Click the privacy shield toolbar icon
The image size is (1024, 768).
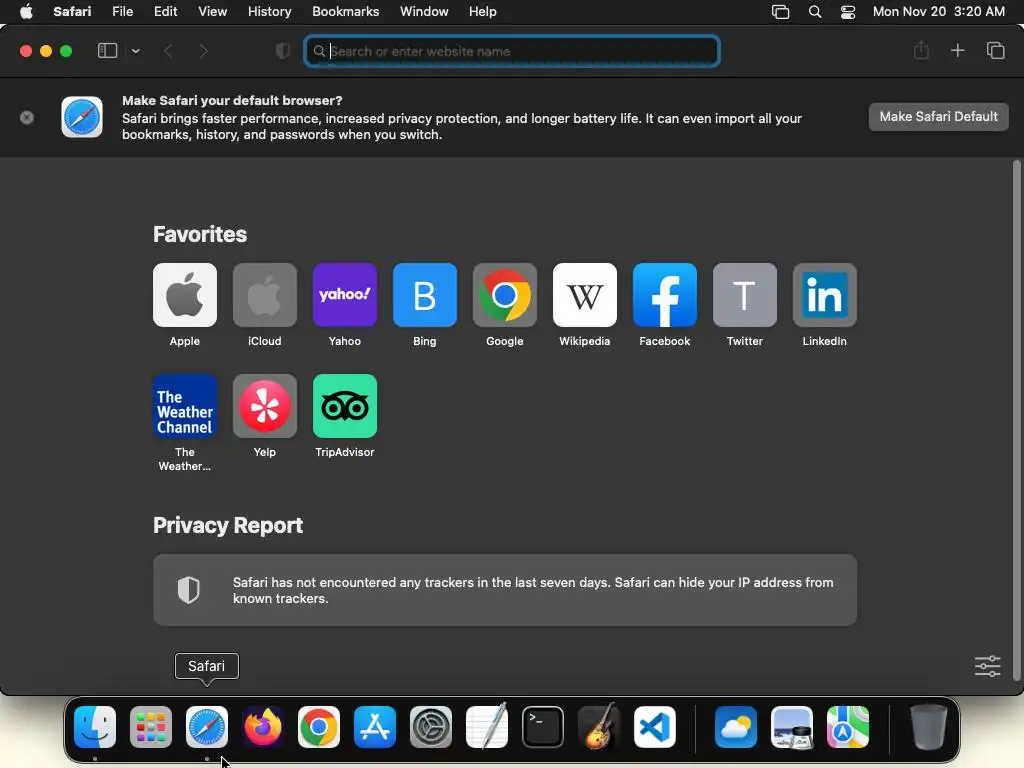point(283,51)
